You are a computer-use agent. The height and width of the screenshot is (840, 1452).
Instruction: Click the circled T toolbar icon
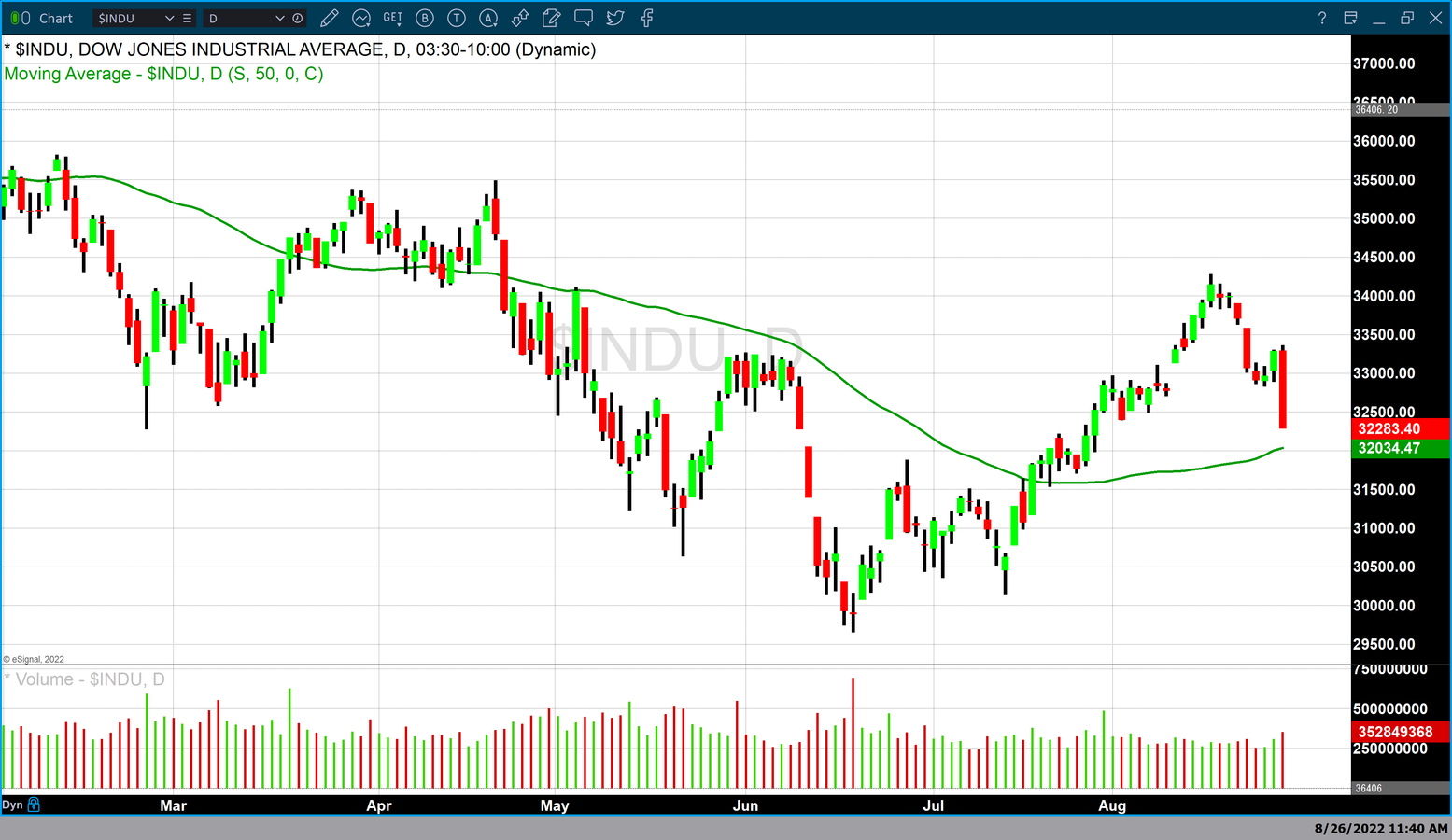[457, 18]
